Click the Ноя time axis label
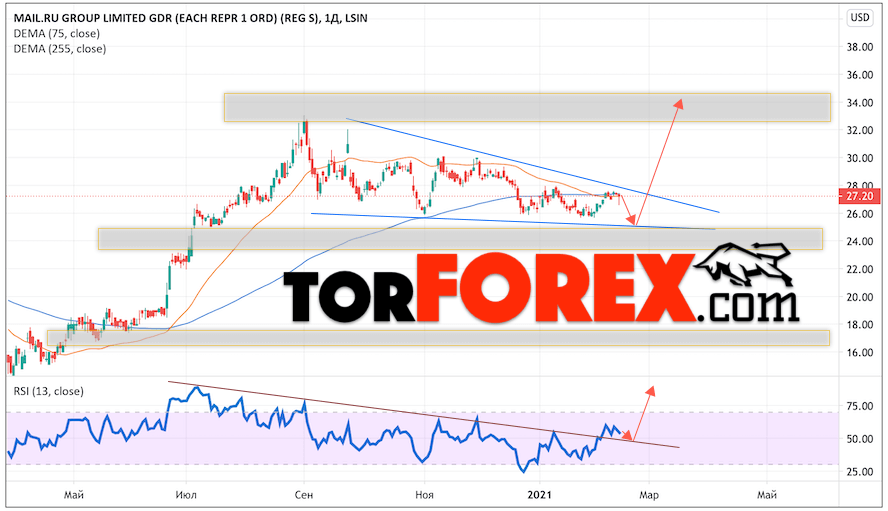 pos(424,495)
